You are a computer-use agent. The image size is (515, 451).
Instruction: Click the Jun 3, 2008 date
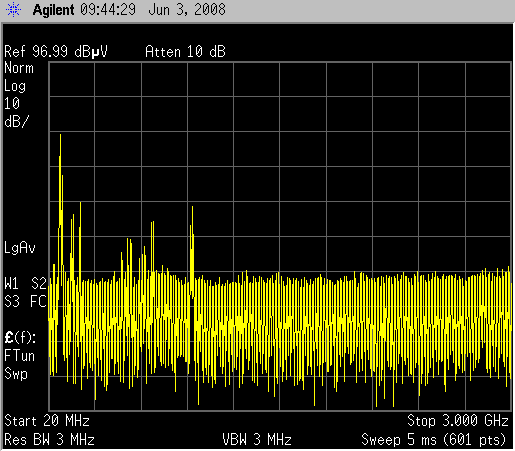(x=187, y=10)
